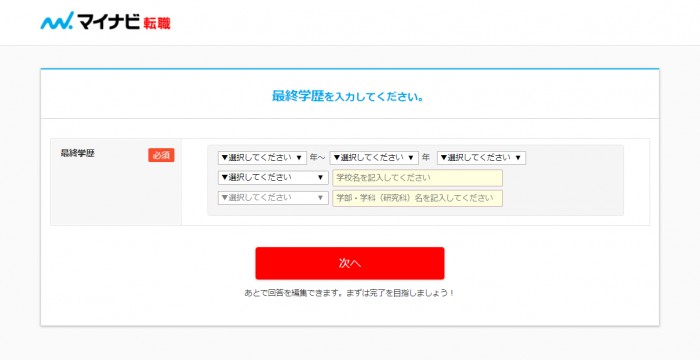Screen dimensions: 700x360
Task: Click the マイナビ転職 logo
Action: tap(105, 21)
